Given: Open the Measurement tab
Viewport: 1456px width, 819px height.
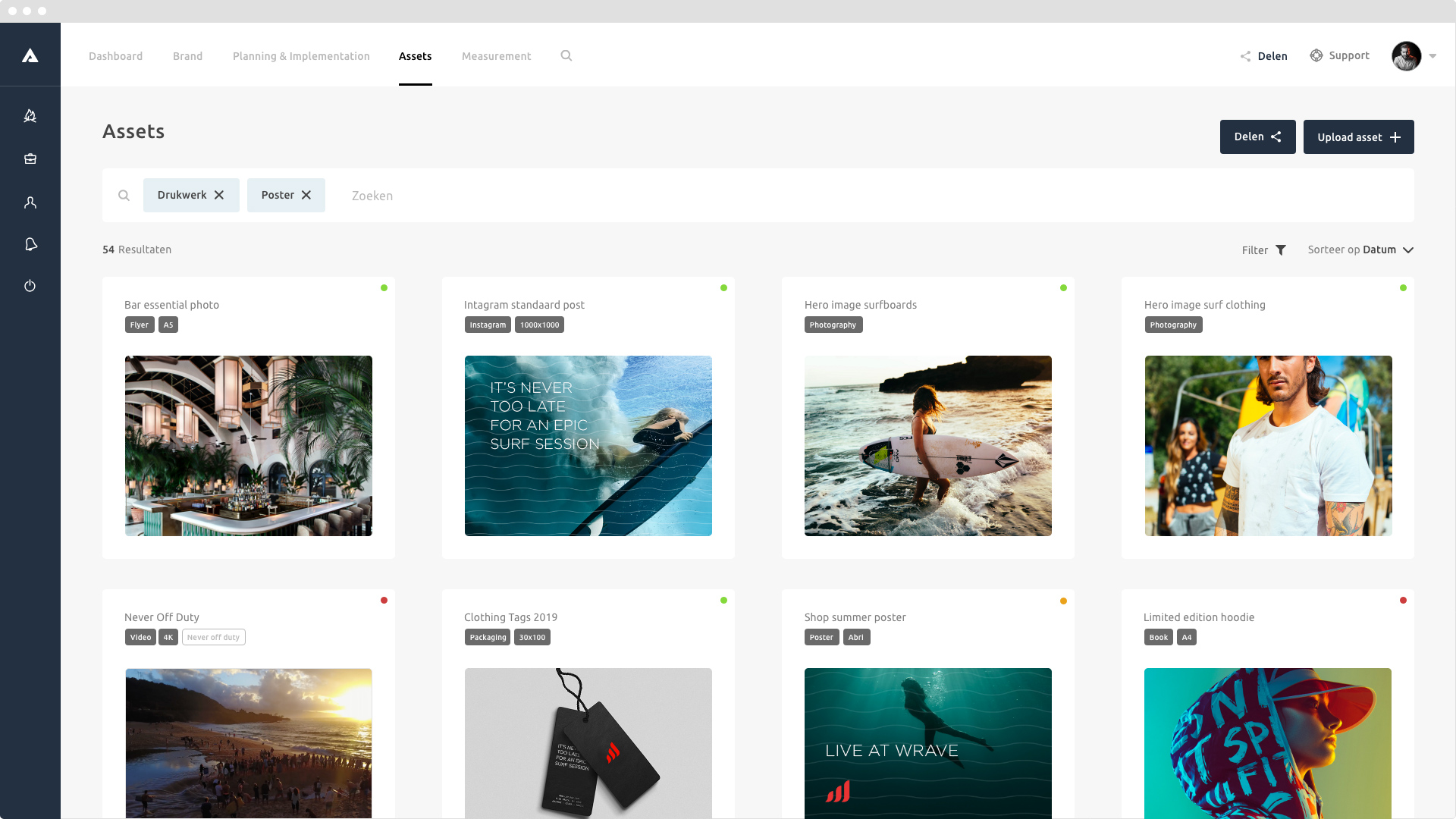Looking at the screenshot, I should [497, 56].
